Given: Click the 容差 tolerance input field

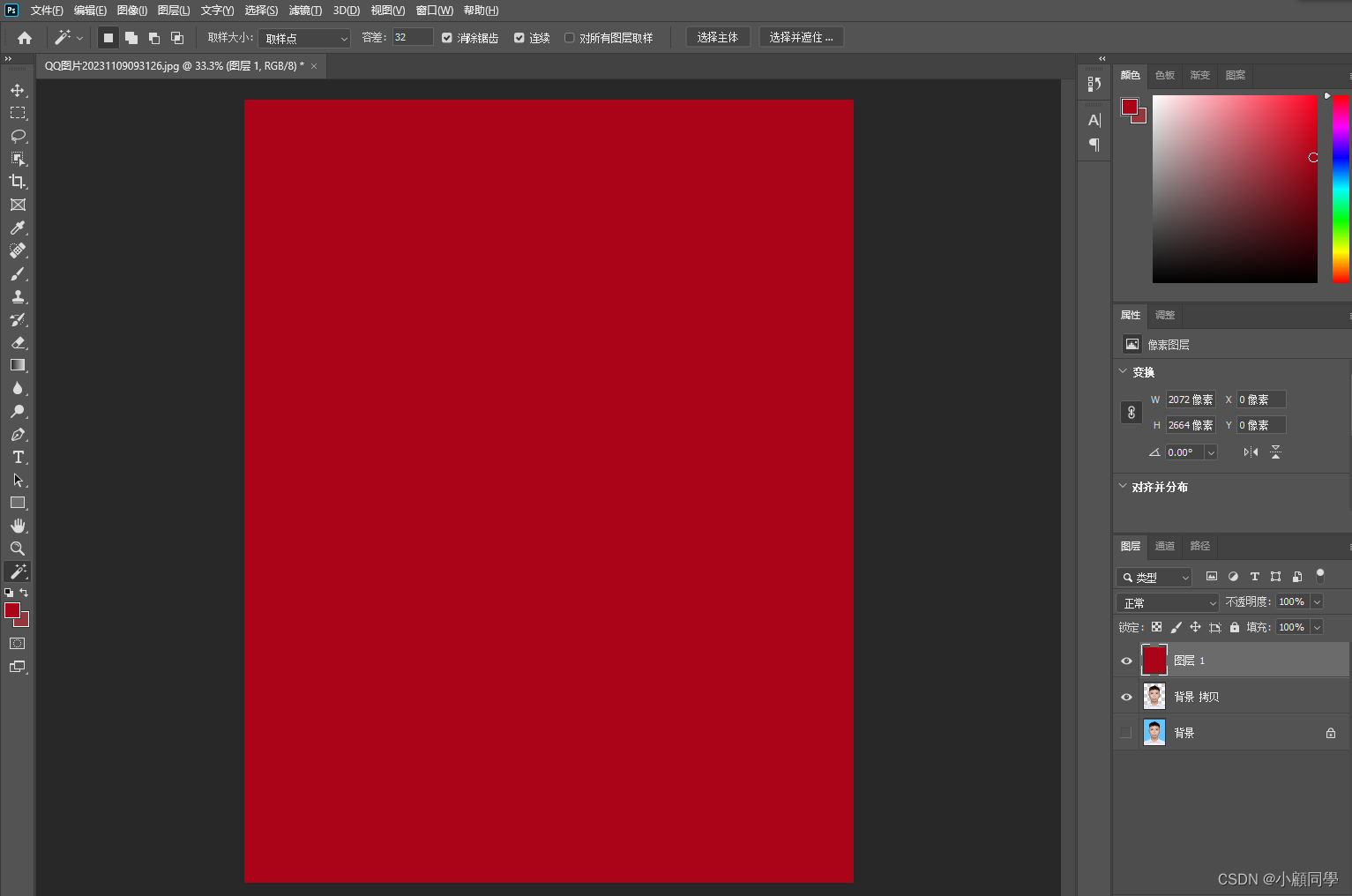Looking at the screenshot, I should pyautogui.click(x=412, y=37).
